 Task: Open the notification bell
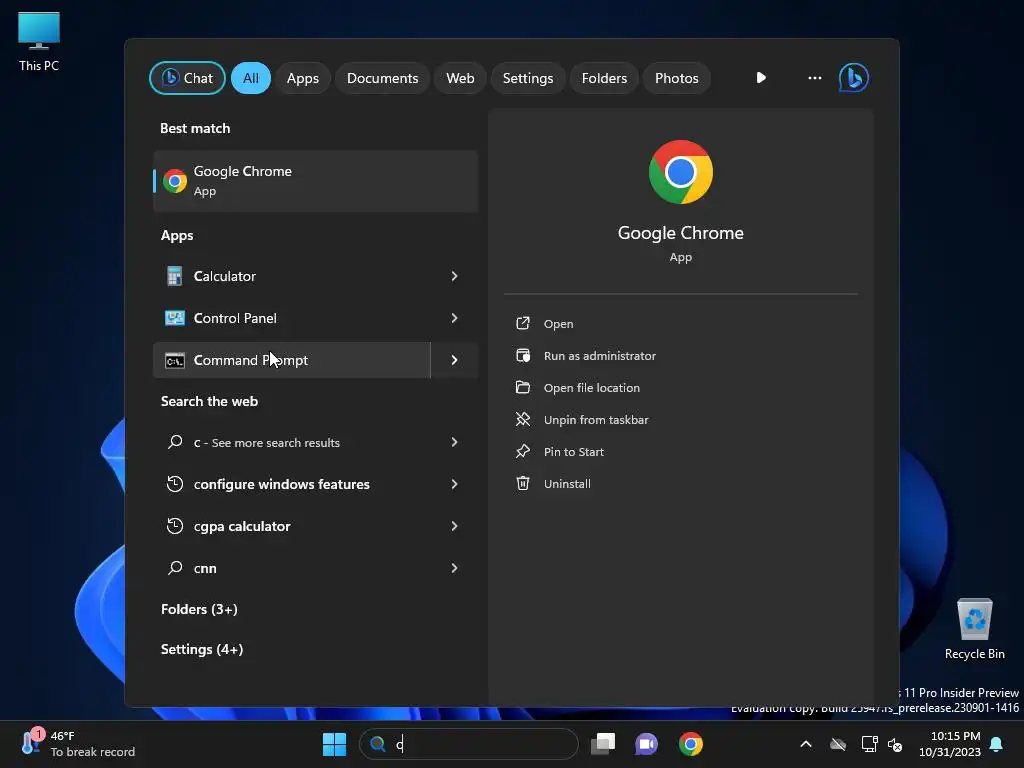click(996, 744)
